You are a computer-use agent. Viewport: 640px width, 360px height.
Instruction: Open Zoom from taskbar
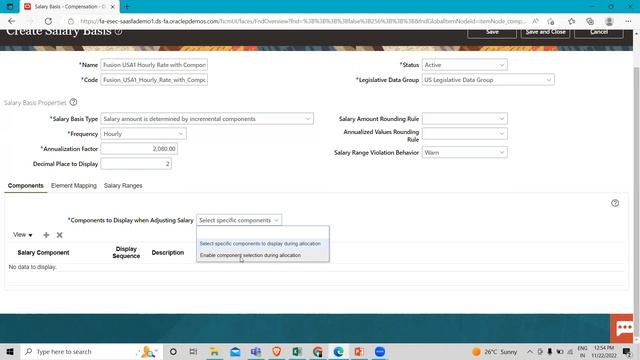pos(380,351)
